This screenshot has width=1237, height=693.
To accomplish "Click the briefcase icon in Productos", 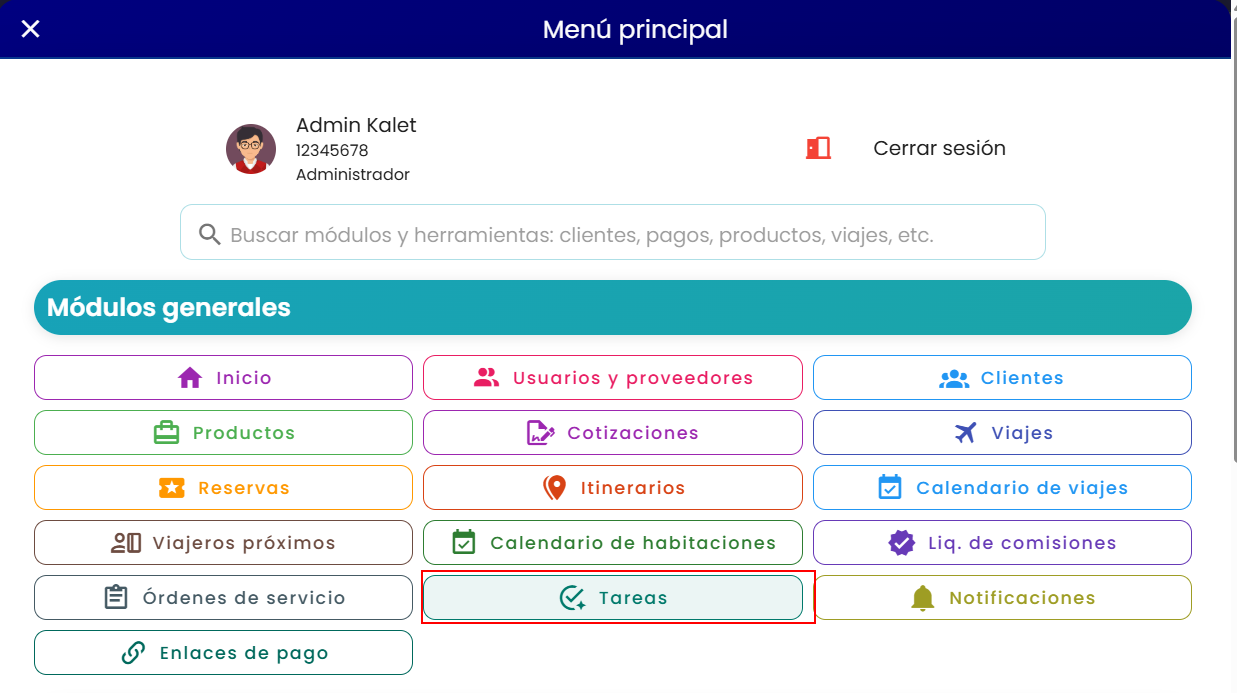I will (x=166, y=433).
